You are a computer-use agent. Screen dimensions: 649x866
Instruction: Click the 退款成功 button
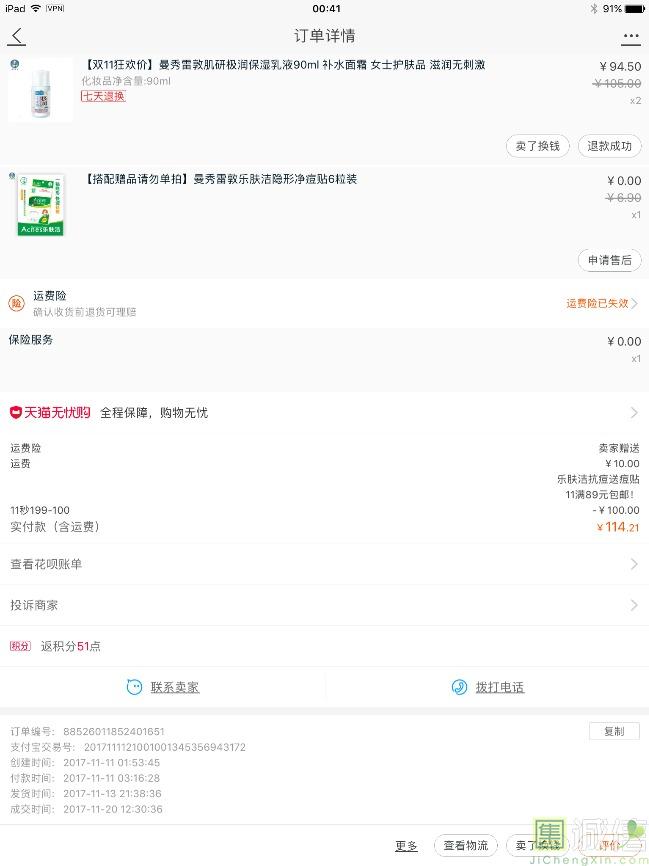pyautogui.click(x=609, y=146)
